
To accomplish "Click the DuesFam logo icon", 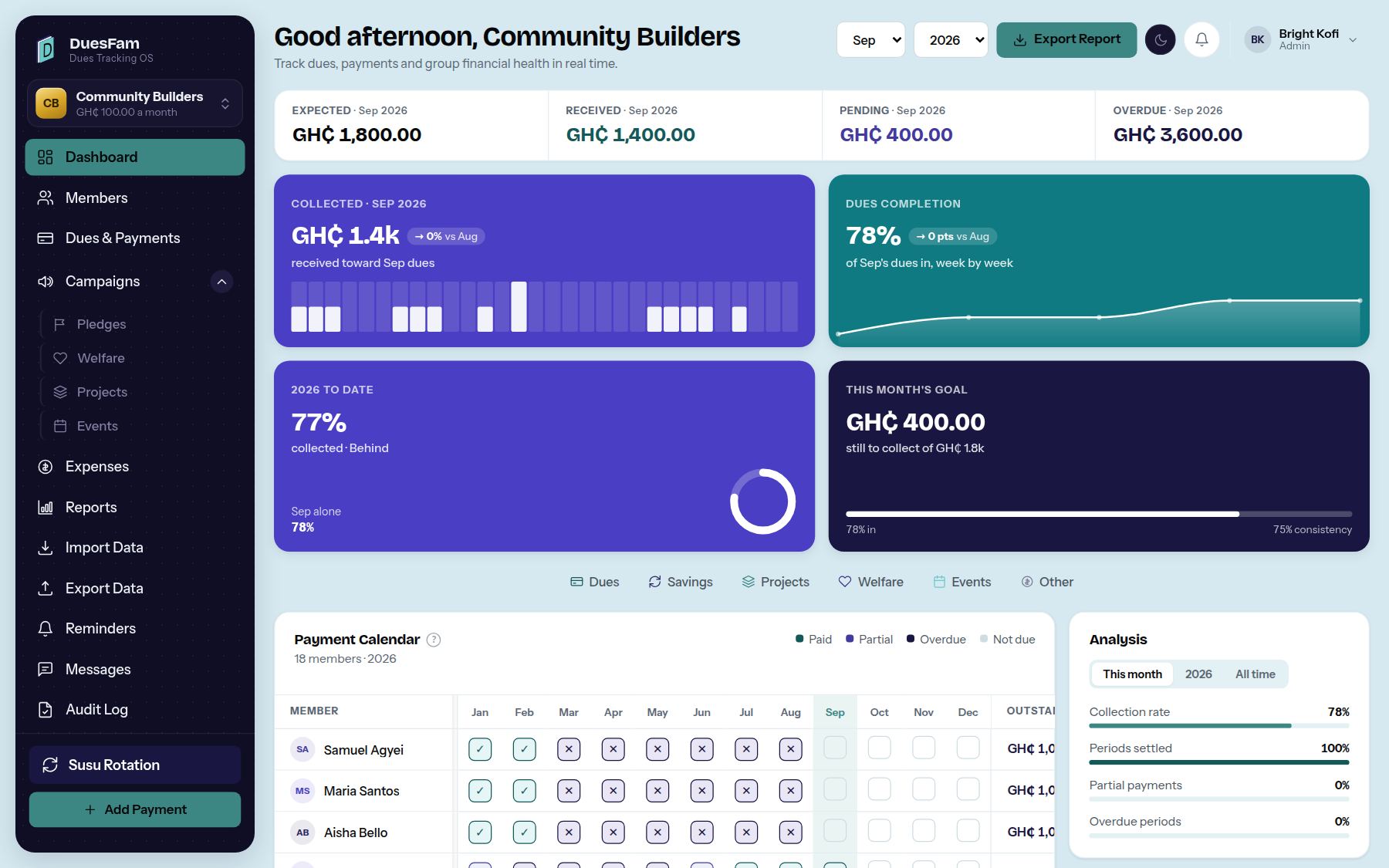I will 46,49.
